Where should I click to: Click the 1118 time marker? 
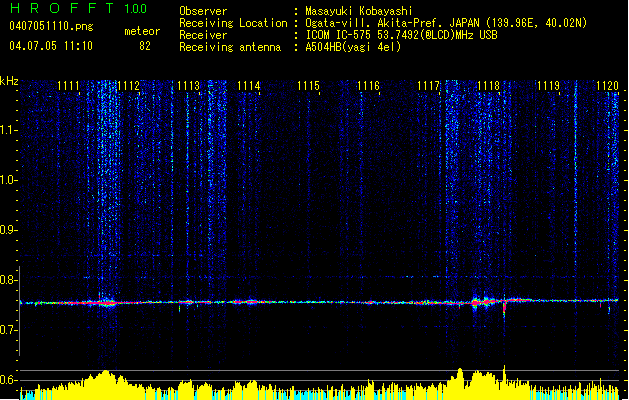coord(489,86)
